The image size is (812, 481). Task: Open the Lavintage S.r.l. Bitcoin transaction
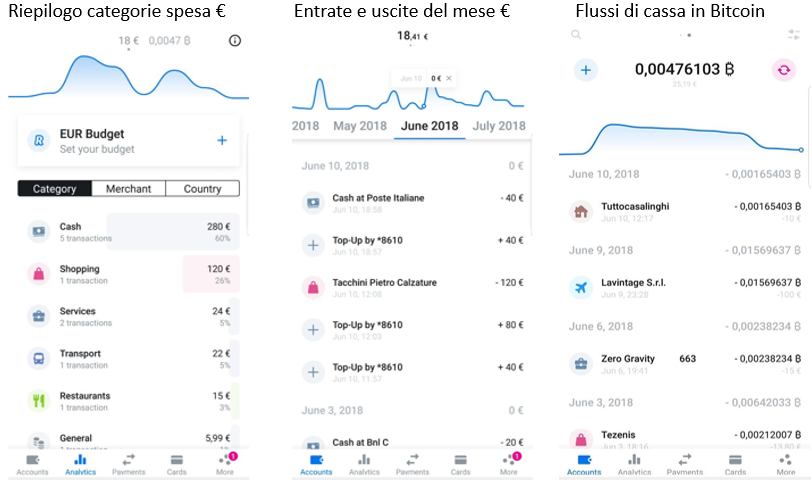pos(685,287)
